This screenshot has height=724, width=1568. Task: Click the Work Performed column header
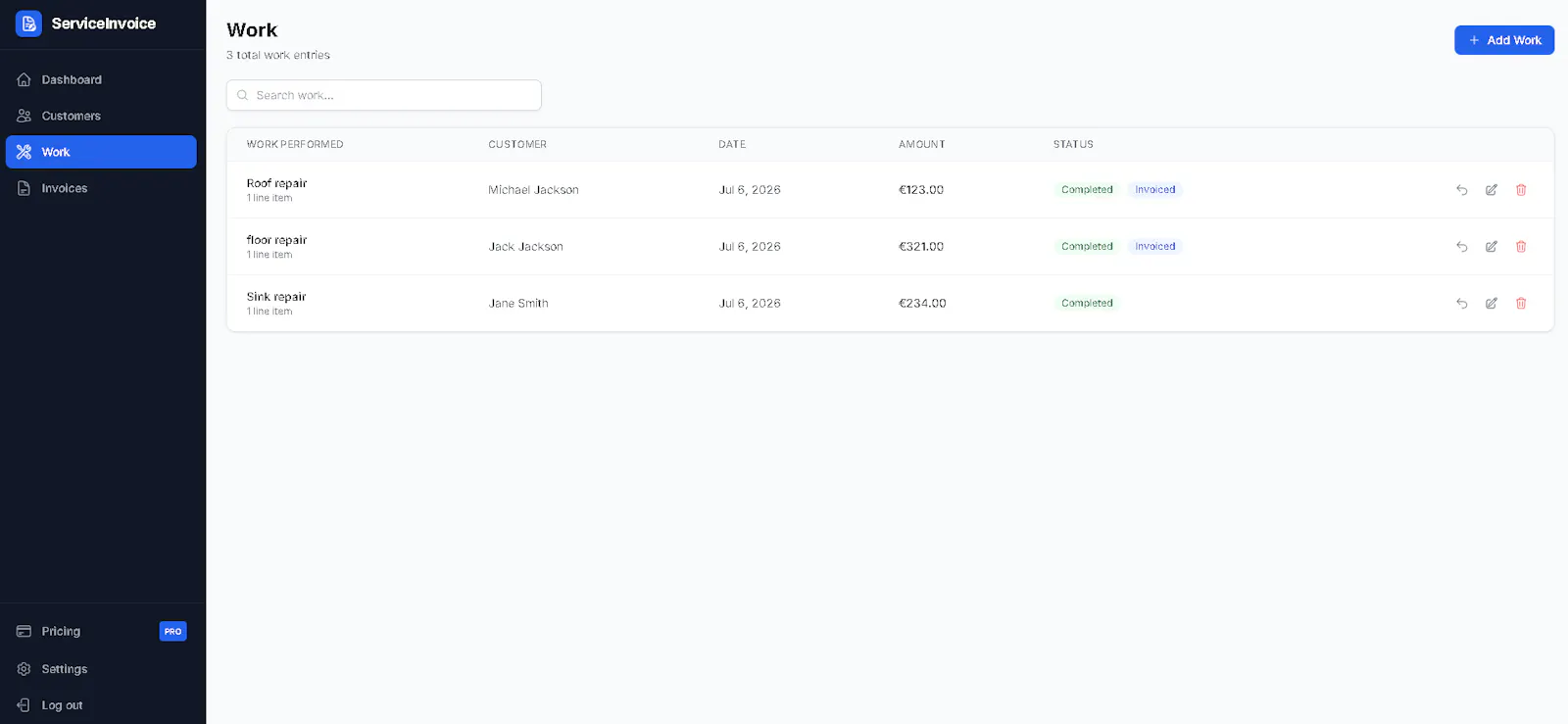tap(295, 144)
